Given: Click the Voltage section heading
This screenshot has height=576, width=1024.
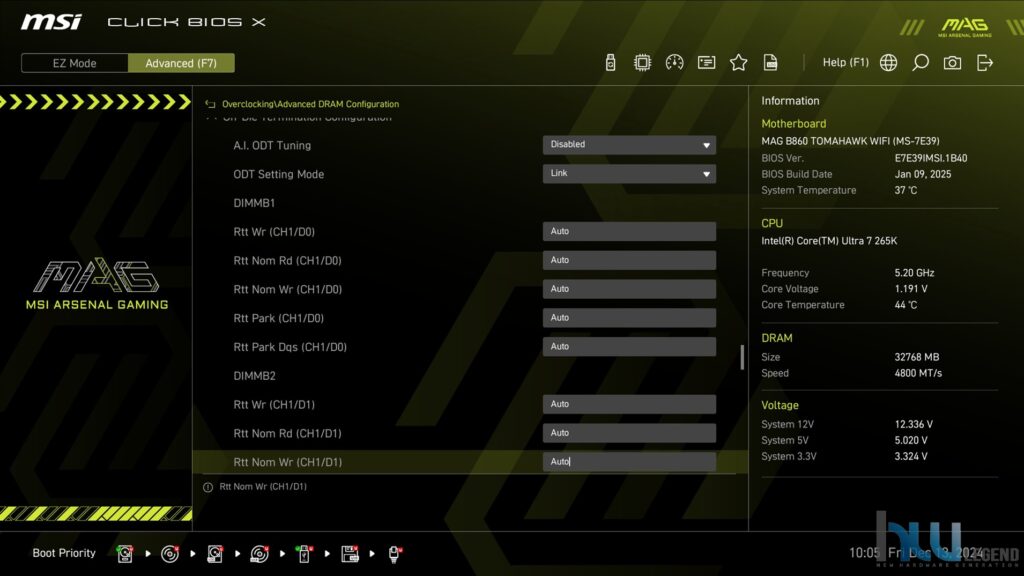Looking at the screenshot, I should click(780, 406).
